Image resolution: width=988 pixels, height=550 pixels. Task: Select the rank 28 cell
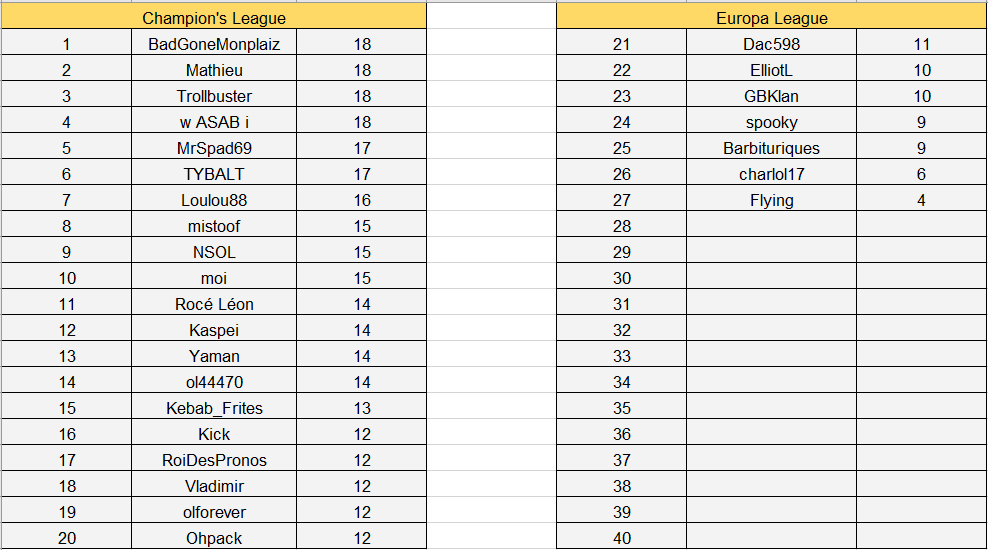pos(621,226)
